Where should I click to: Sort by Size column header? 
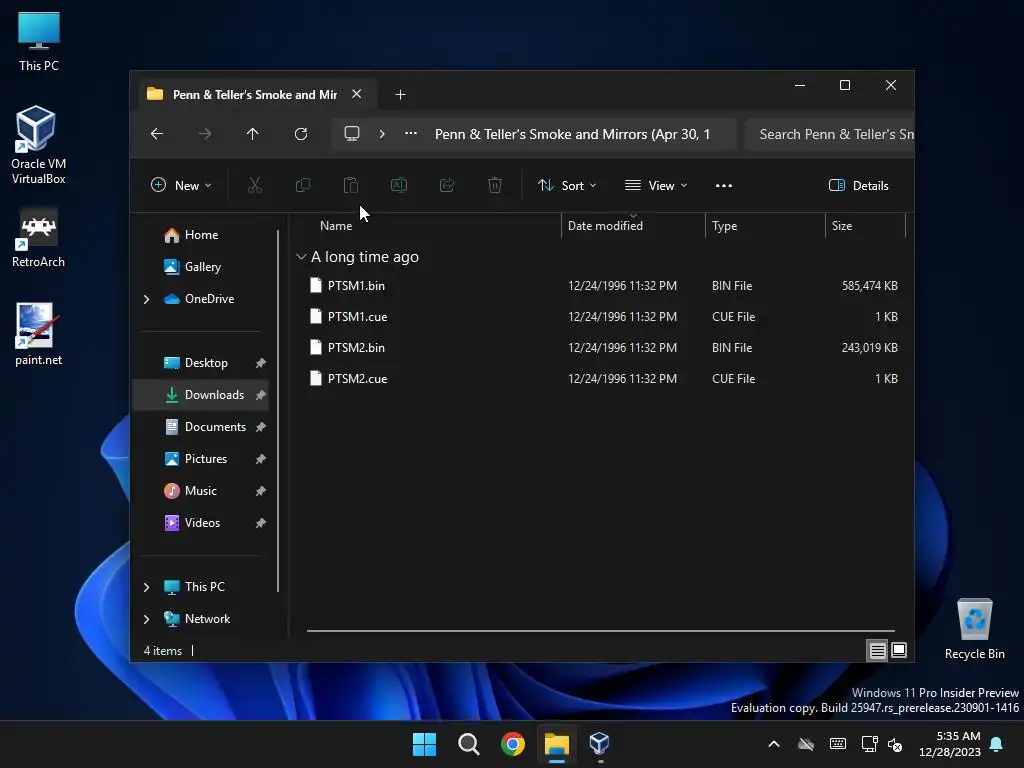pos(842,226)
